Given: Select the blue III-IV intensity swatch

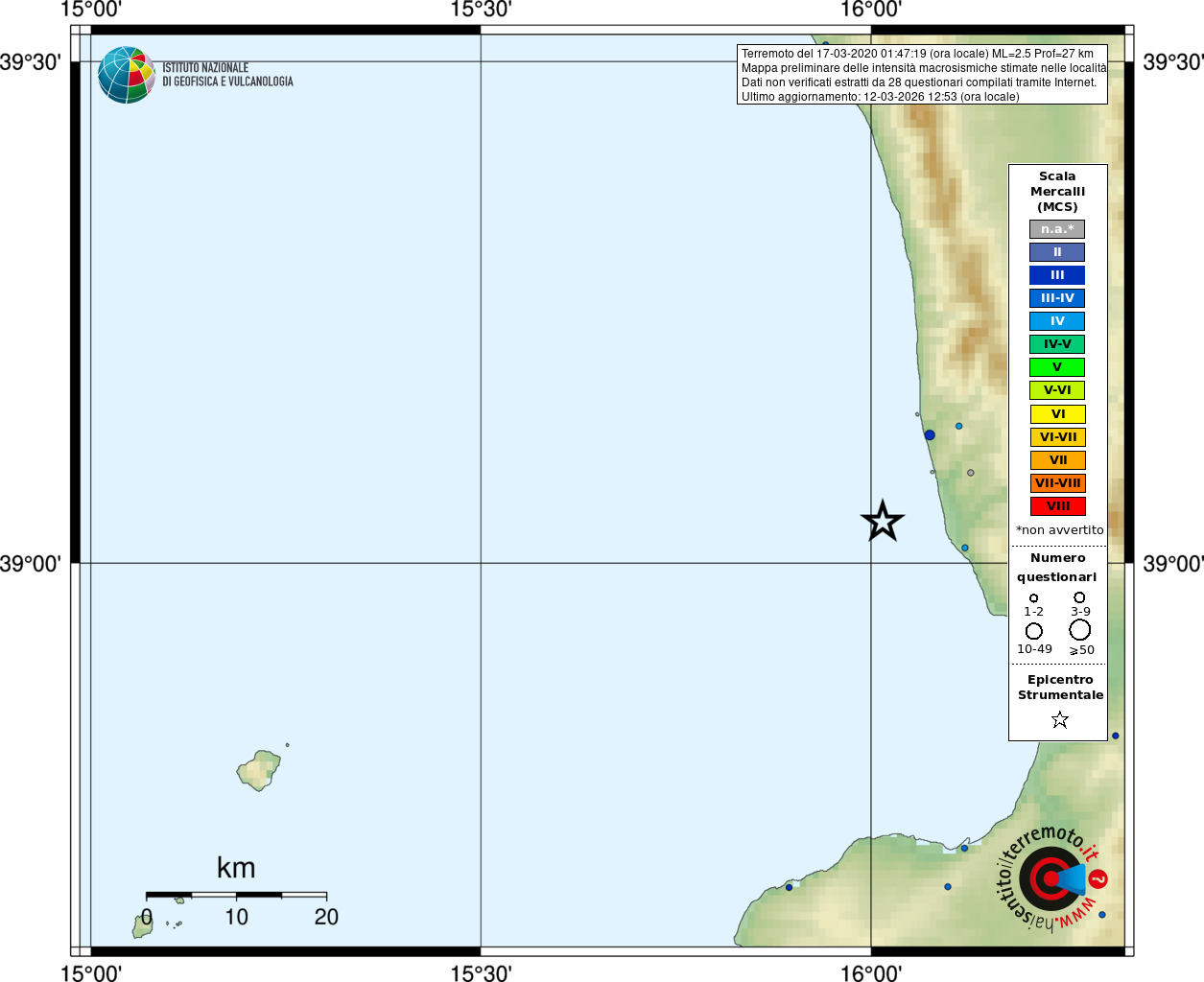Looking at the screenshot, I should pyautogui.click(x=1057, y=298).
